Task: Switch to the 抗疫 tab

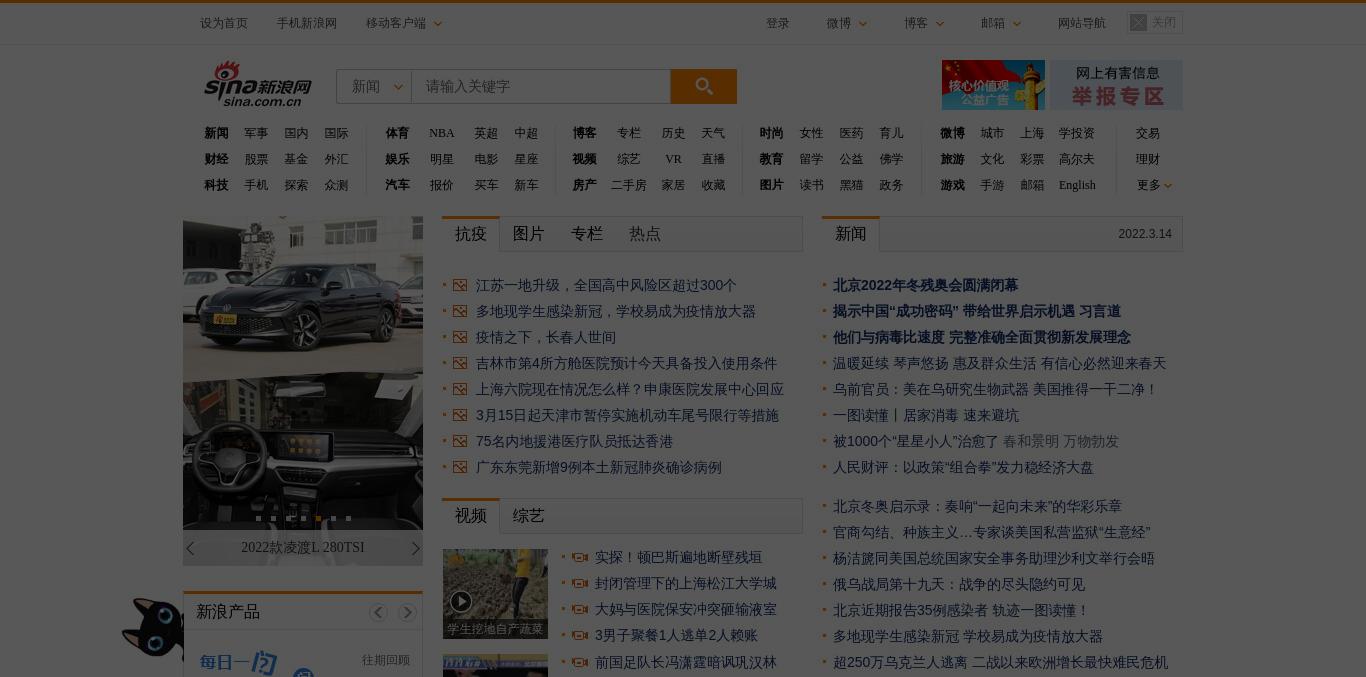Action: 471,233
